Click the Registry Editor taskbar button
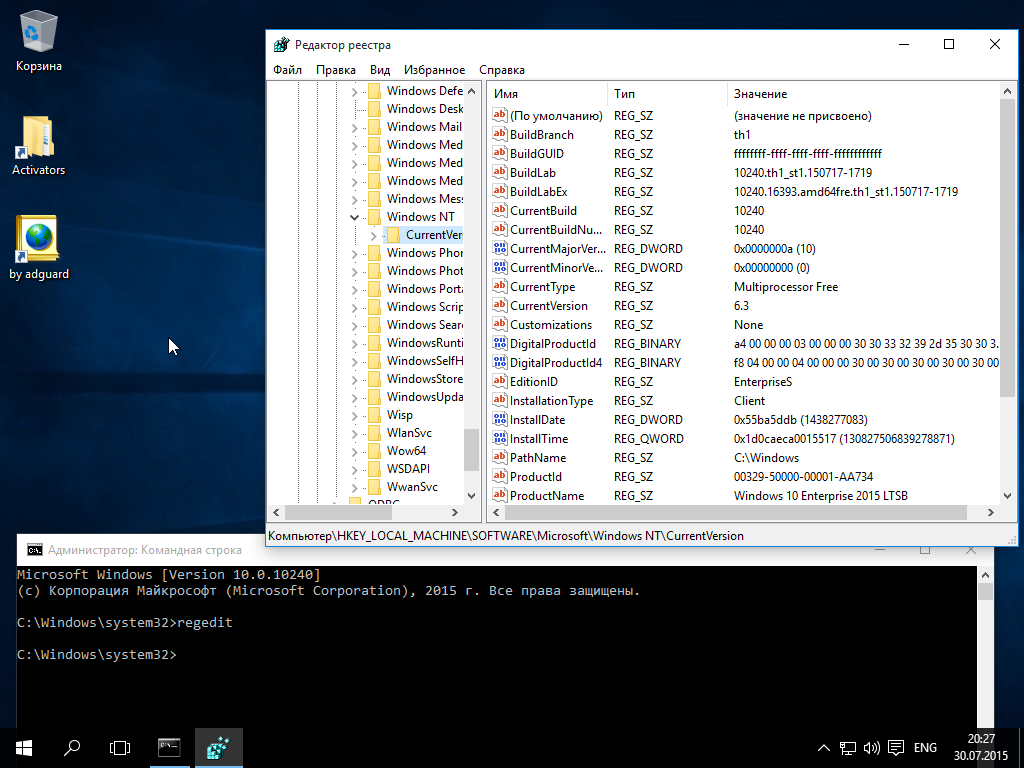The image size is (1024, 768). point(219,748)
